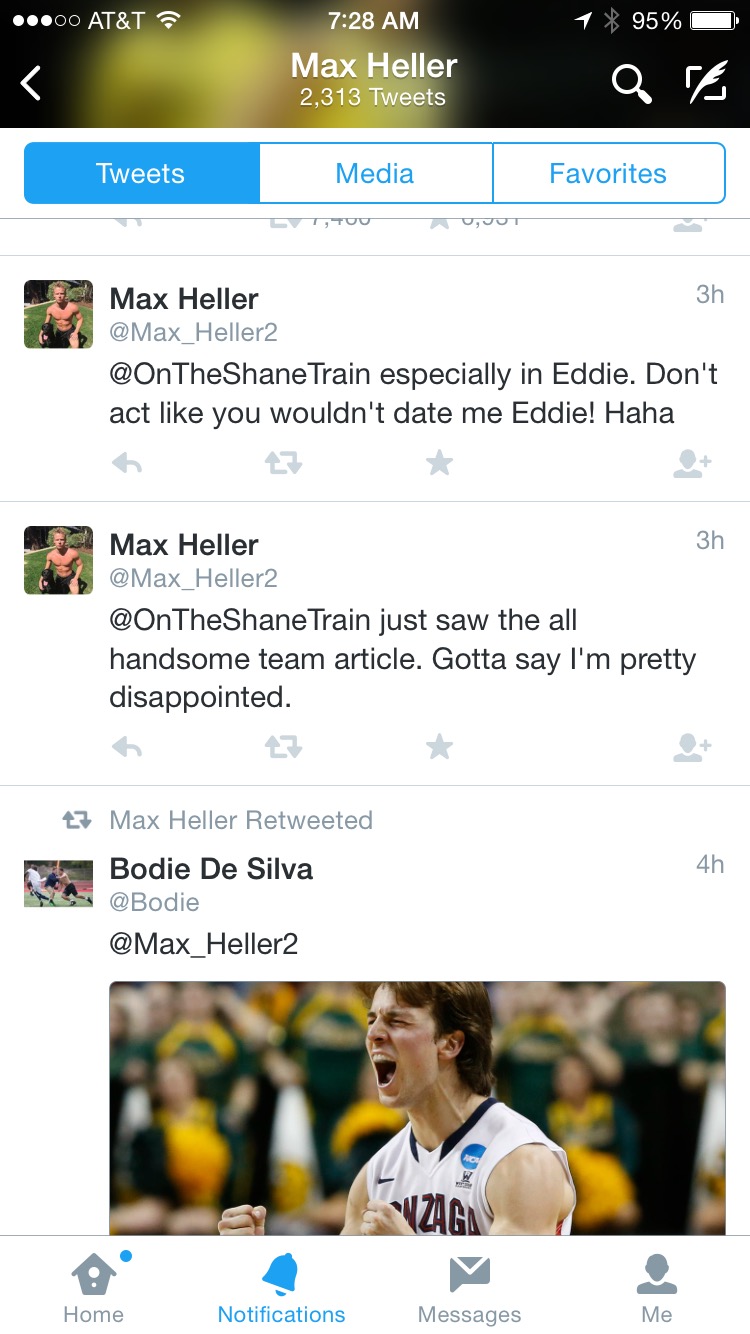Open Bodie De Silva's profile picture

[x=58, y=883]
